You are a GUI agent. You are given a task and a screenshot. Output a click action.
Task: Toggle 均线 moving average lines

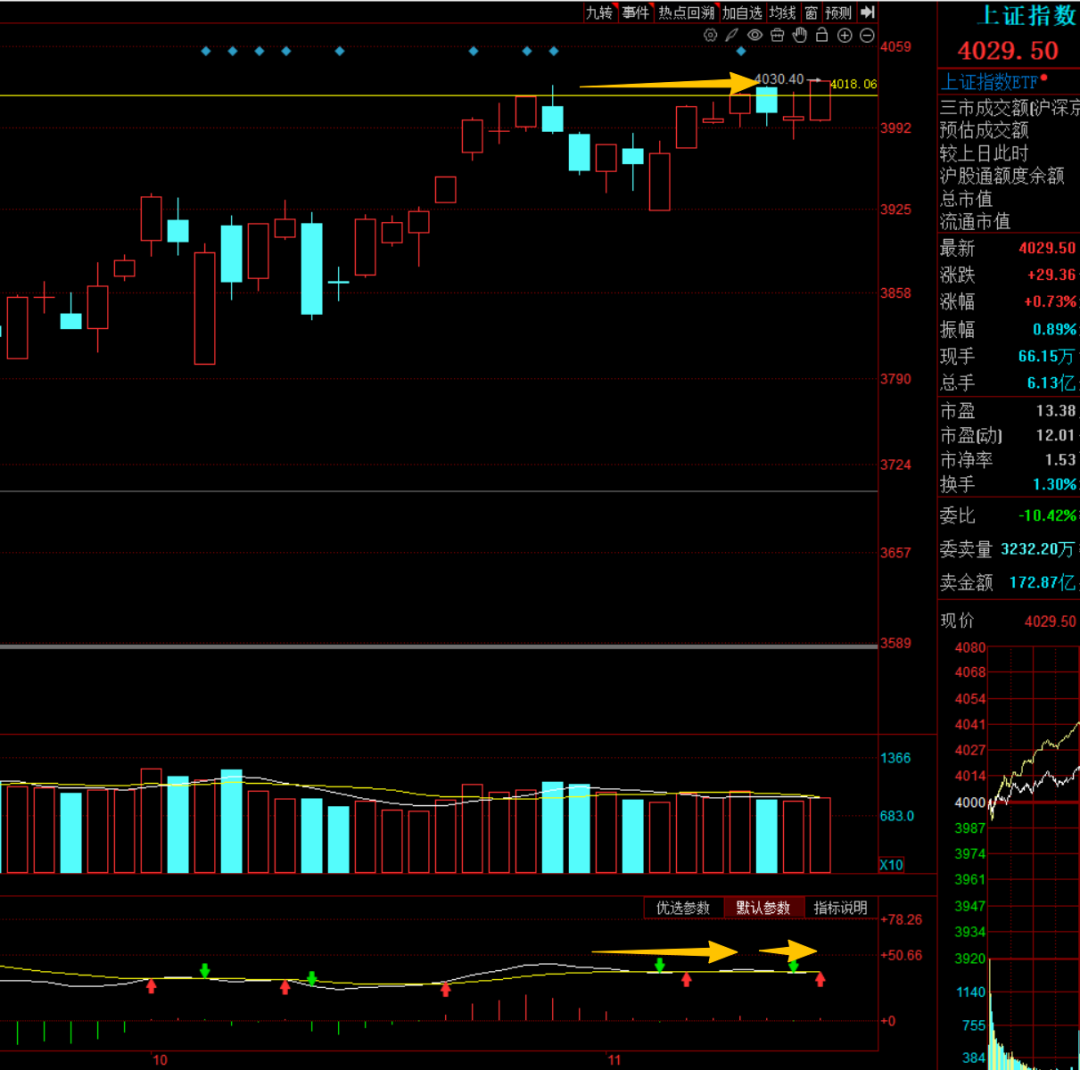point(782,12)
